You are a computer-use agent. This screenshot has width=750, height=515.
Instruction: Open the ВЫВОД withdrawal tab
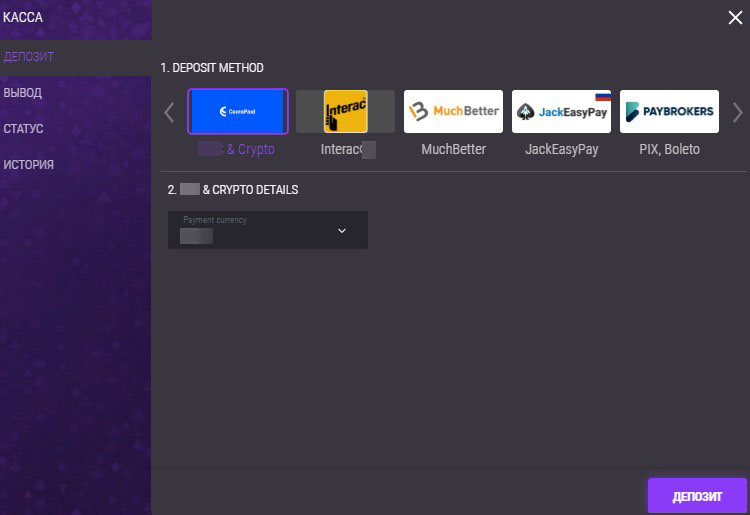tap(23, 93)
